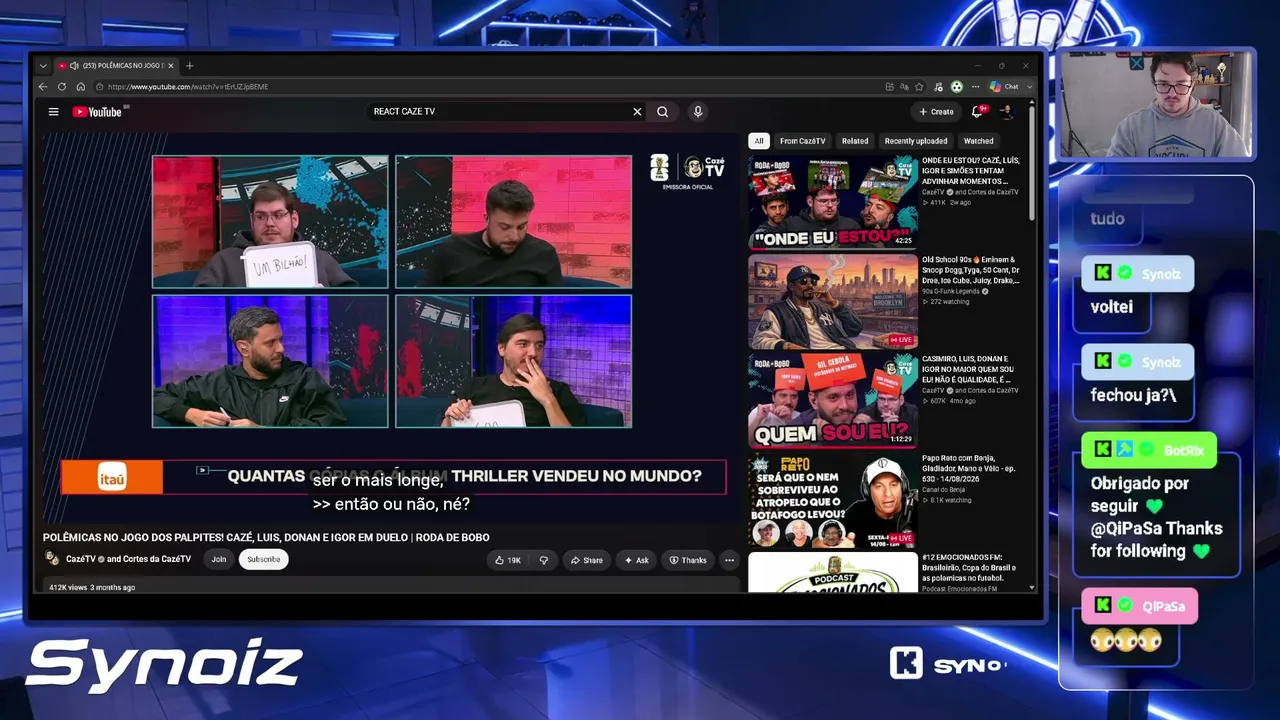Open the ONDE EU ESTOU video thumbnail

click(833, 203)
